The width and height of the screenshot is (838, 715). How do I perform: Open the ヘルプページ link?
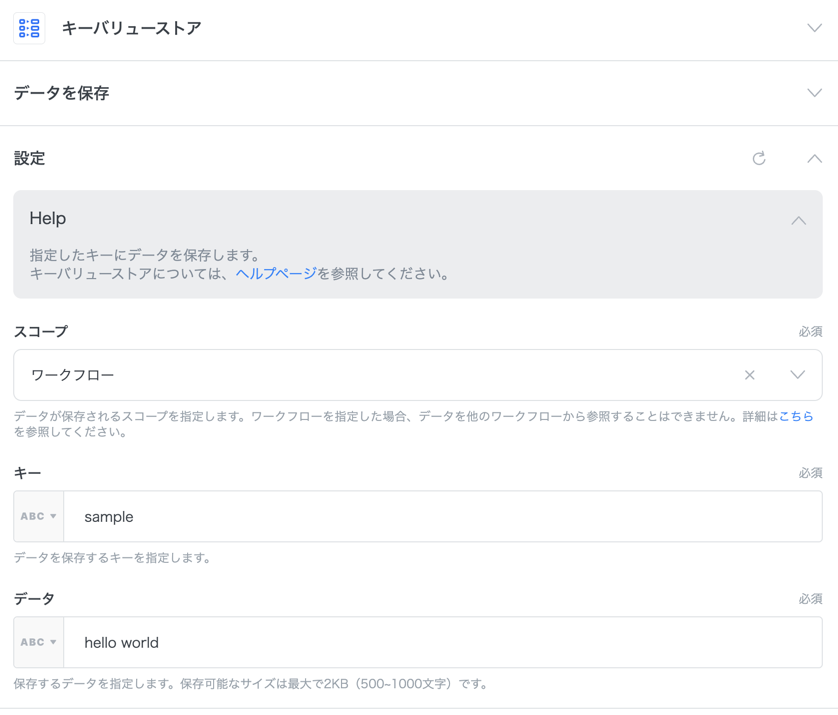click(276, 274)
